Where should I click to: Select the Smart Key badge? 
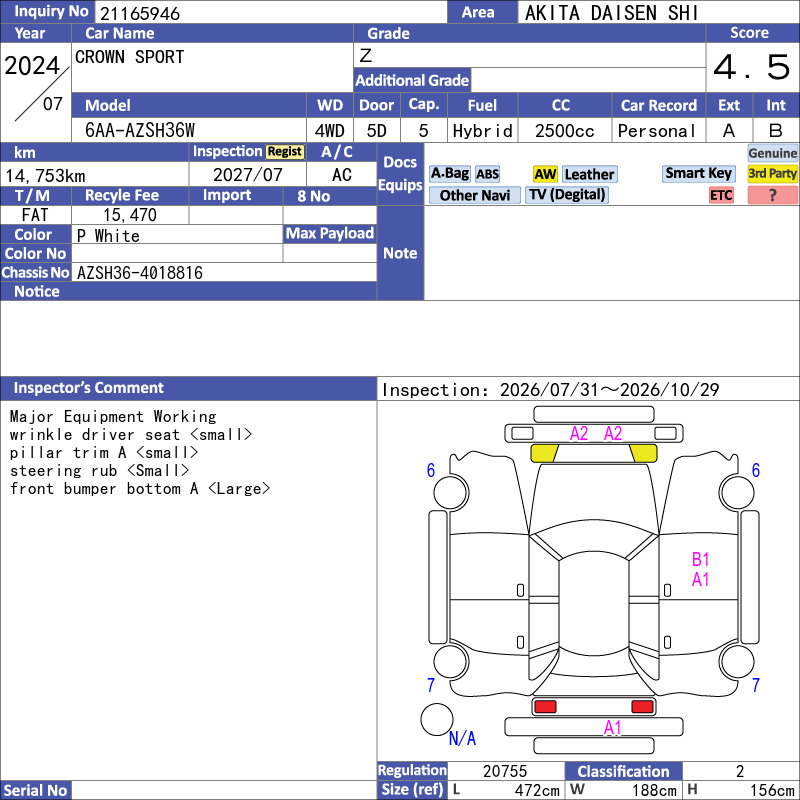pyautogui.click(x=698, y=173)
